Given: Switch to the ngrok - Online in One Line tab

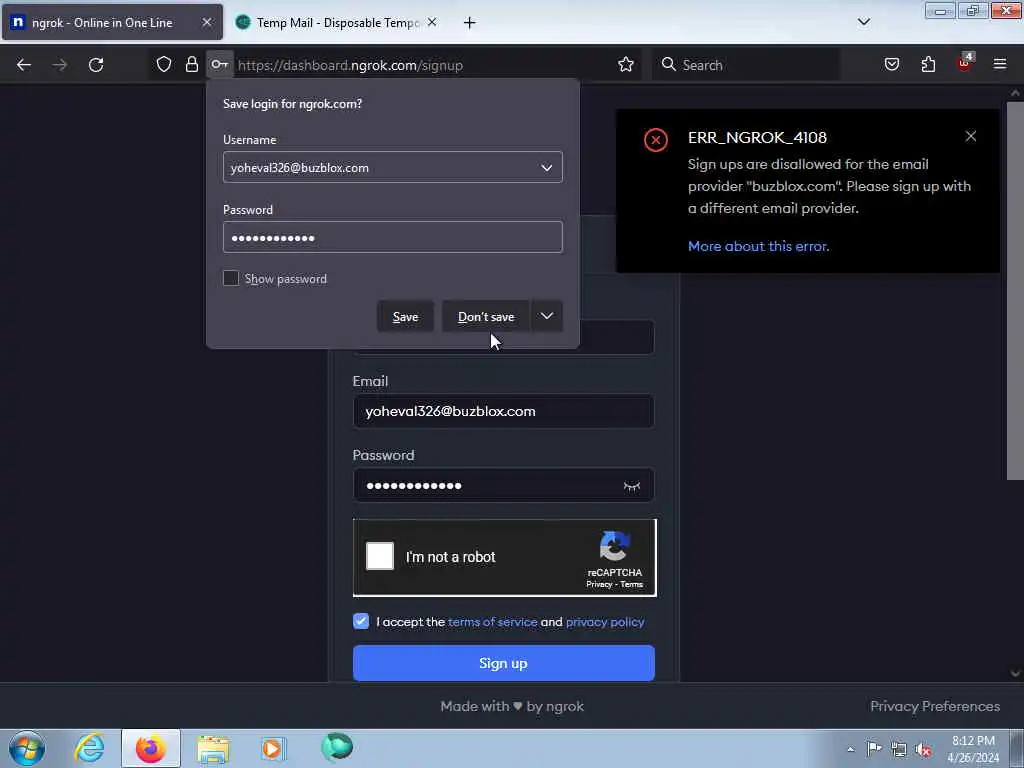Looking at the screenshot, I should [112, 22].
